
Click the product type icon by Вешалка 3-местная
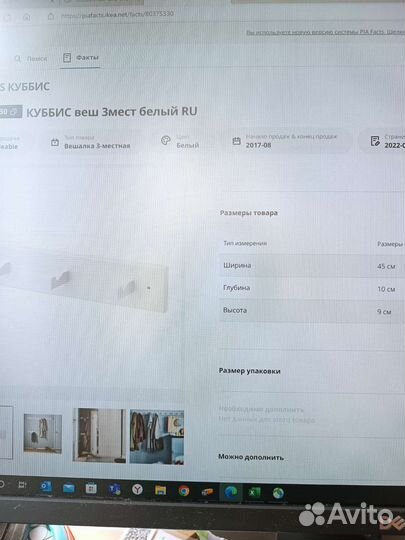click(x=55, y=142)
